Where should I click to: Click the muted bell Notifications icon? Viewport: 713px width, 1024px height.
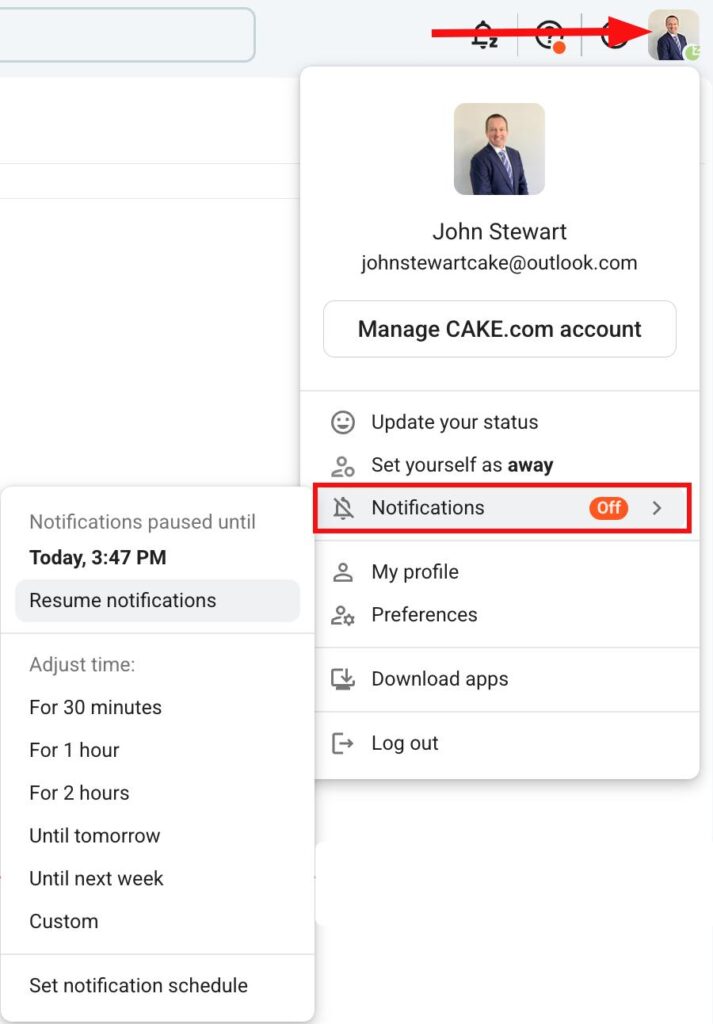tap(343, 508)
